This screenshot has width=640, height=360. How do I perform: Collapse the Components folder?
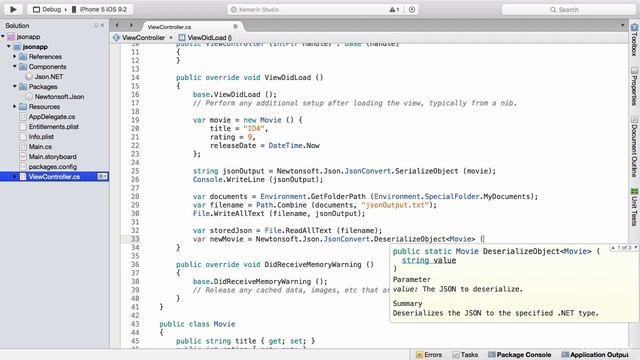coord(15,66)
